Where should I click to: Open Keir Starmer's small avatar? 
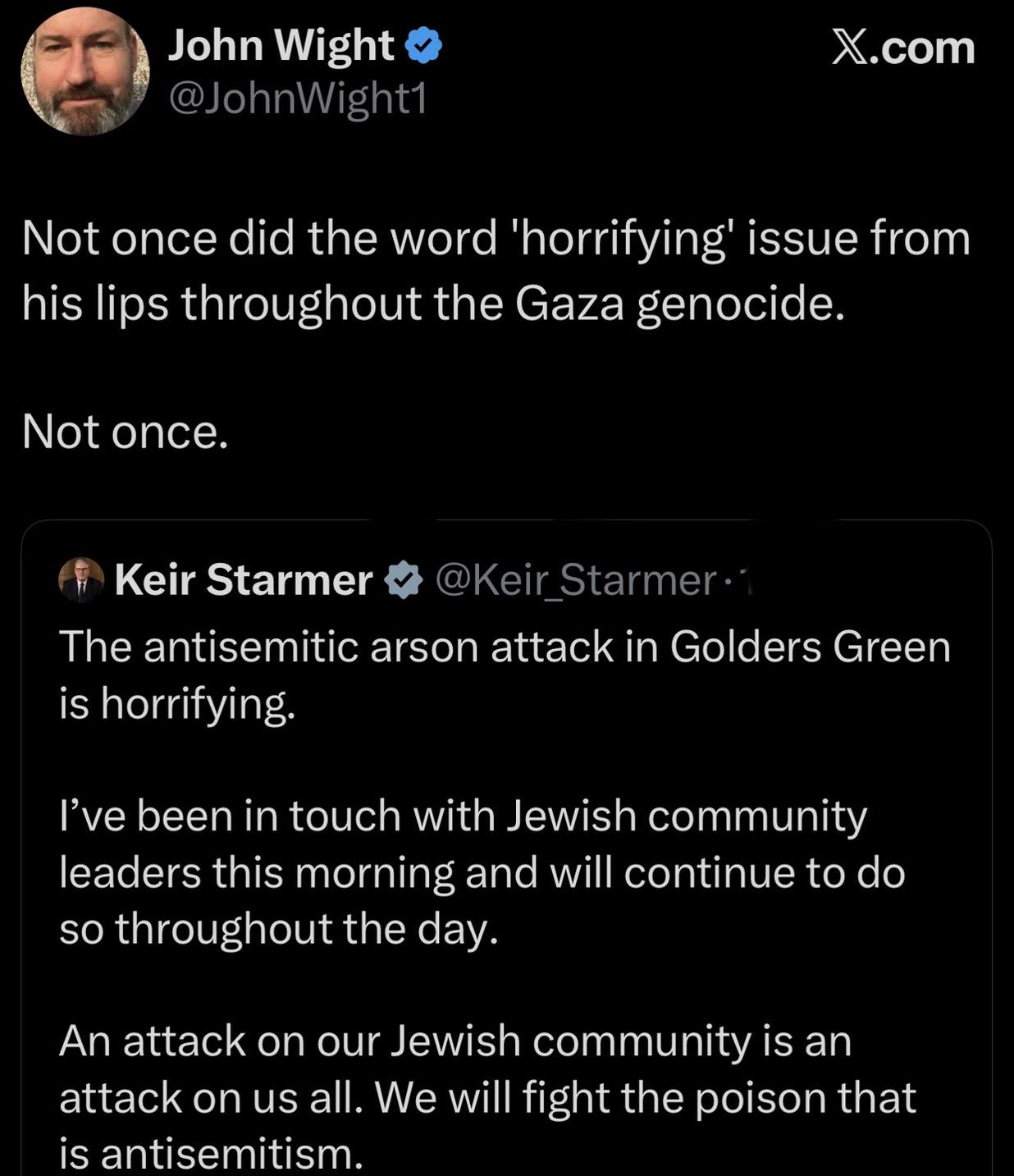click(x=81, y=580)
